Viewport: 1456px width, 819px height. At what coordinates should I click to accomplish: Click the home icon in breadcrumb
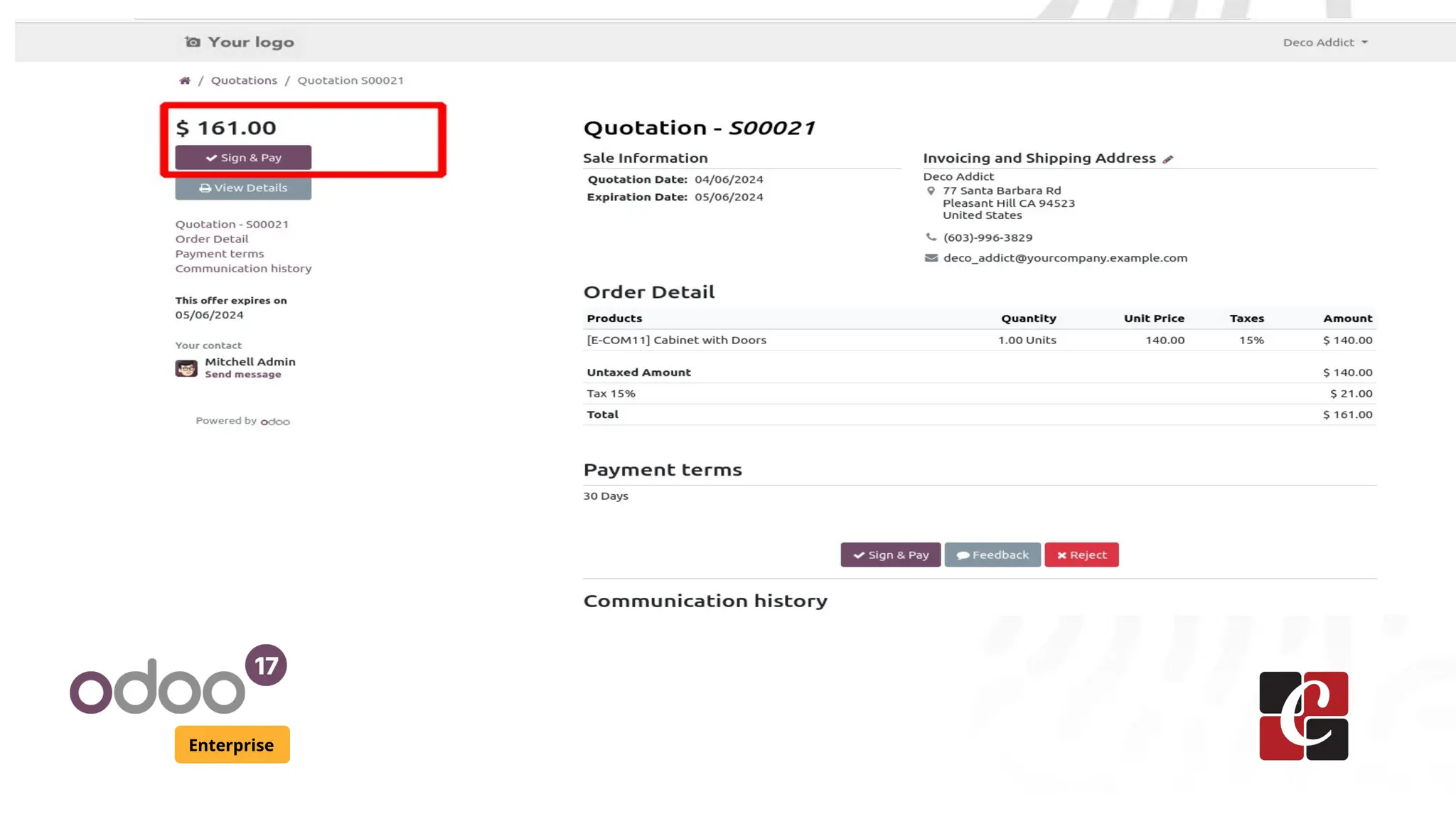click(x=185, y=80)
